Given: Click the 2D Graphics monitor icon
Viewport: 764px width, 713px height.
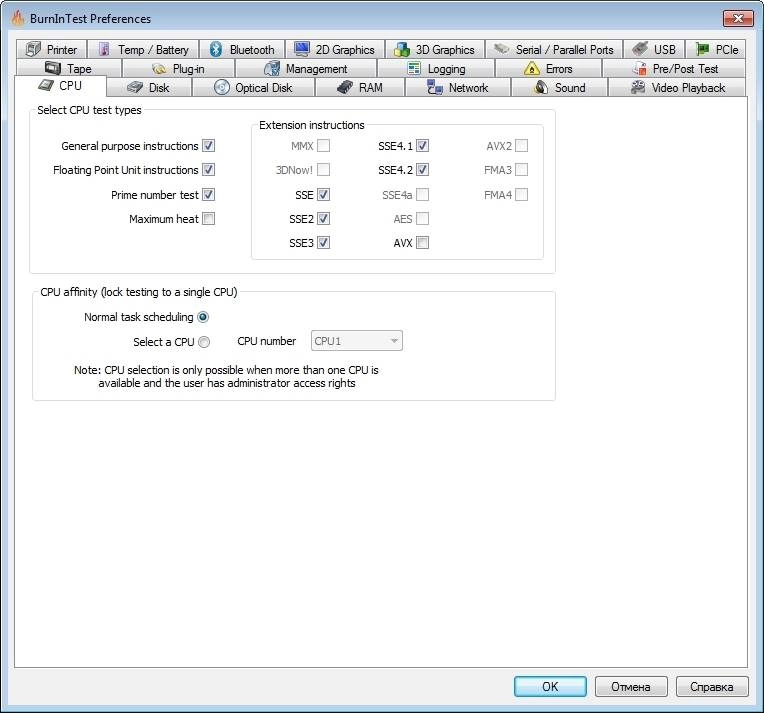Looking at the screenshot, I should (302, 49).
